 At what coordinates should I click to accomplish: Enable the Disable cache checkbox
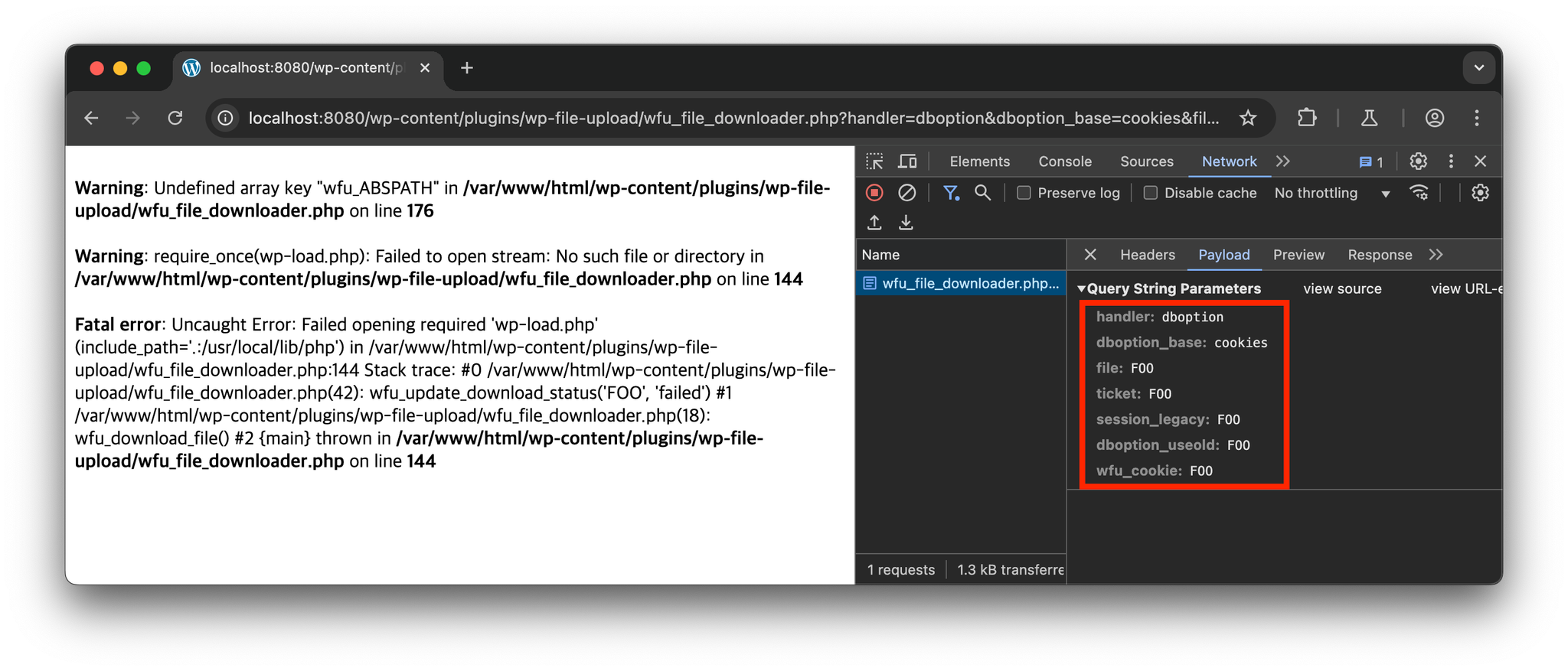pyautogui.click(x=1150, y=193)
